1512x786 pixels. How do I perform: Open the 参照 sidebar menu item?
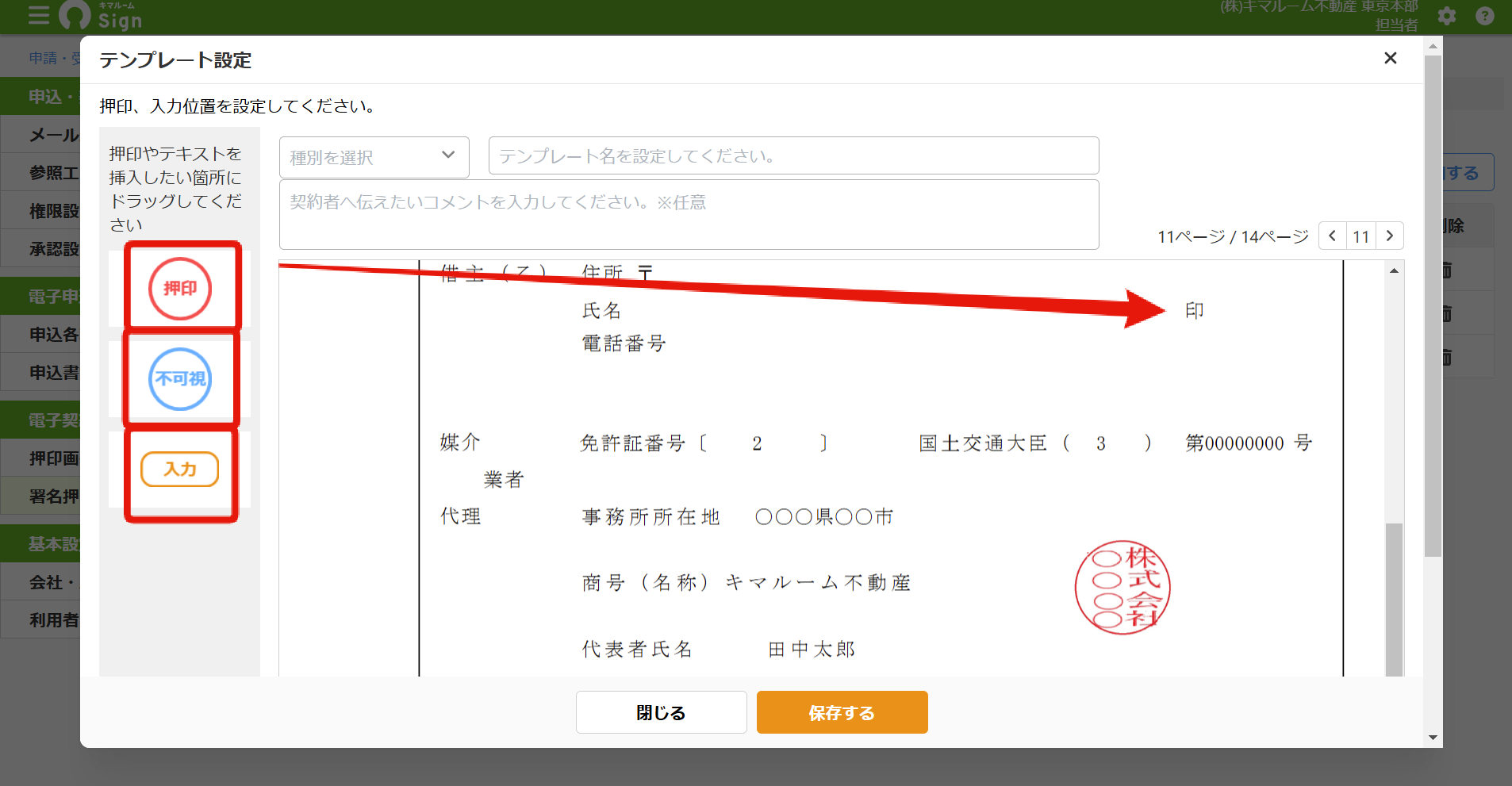pyautogui.click(x=40, y=173)
